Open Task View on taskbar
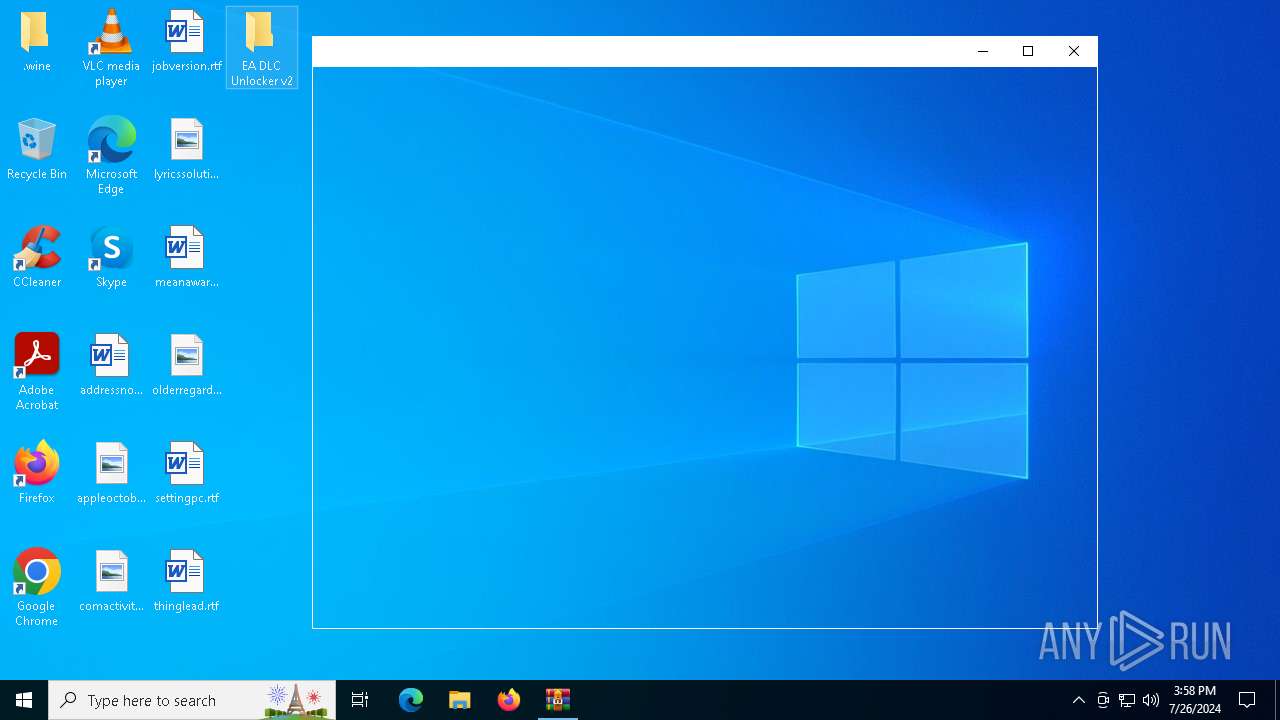The height and width of the screenshot is (720, 1280). (360, 700)
